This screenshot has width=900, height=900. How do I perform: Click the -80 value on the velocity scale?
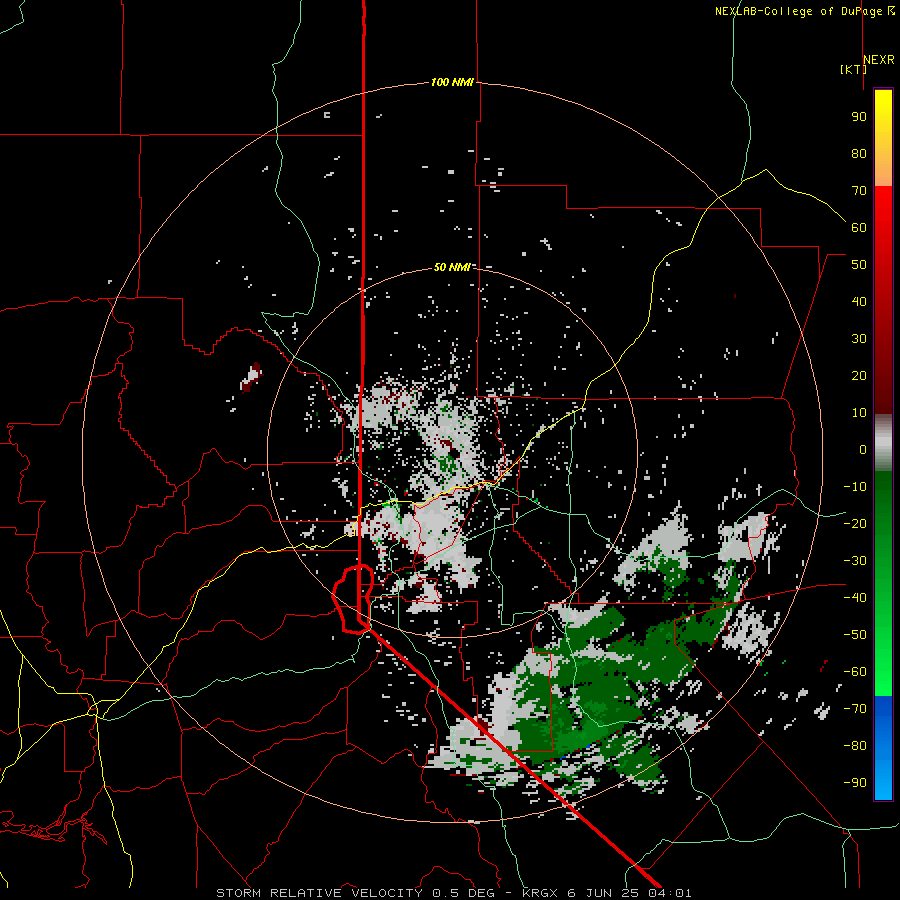point(855,746)
